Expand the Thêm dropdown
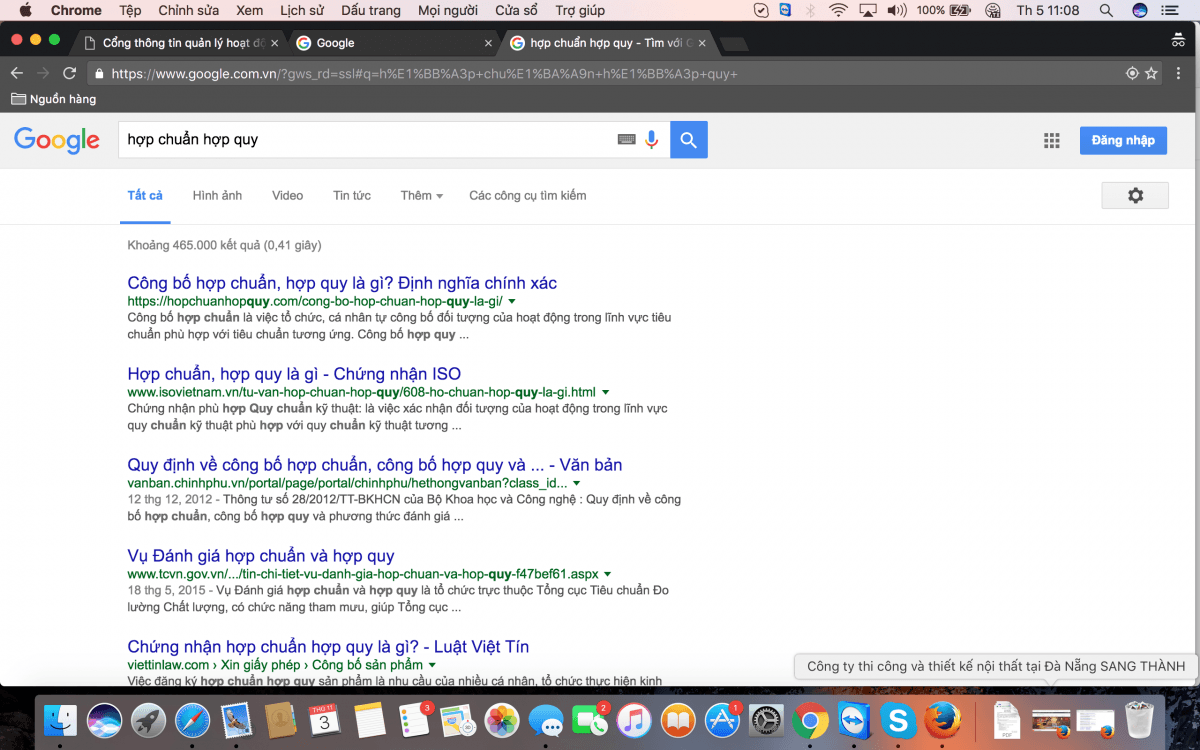Viewport: 1200px width, 750px height. [x=421, y=195]
